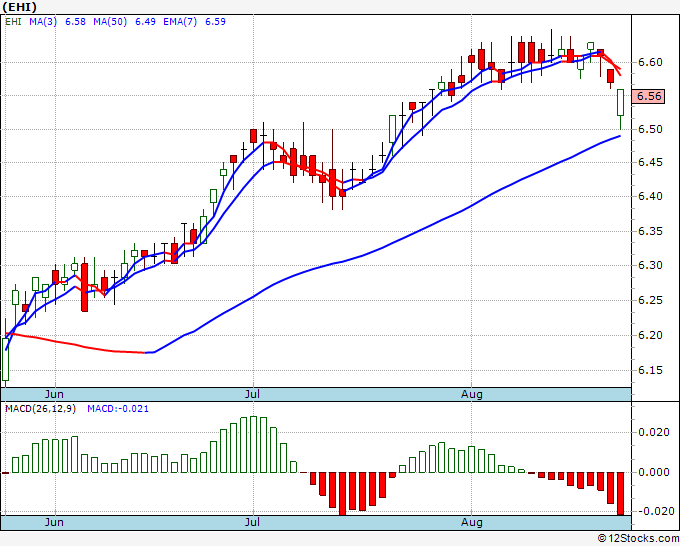
Task: Click the 0.000 MACD axis label
Action: pos(654,472)
